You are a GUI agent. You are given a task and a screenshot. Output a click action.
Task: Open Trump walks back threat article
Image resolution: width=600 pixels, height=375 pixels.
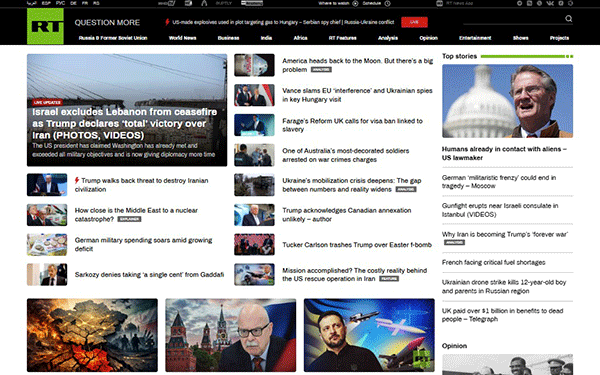pos(142,185)
